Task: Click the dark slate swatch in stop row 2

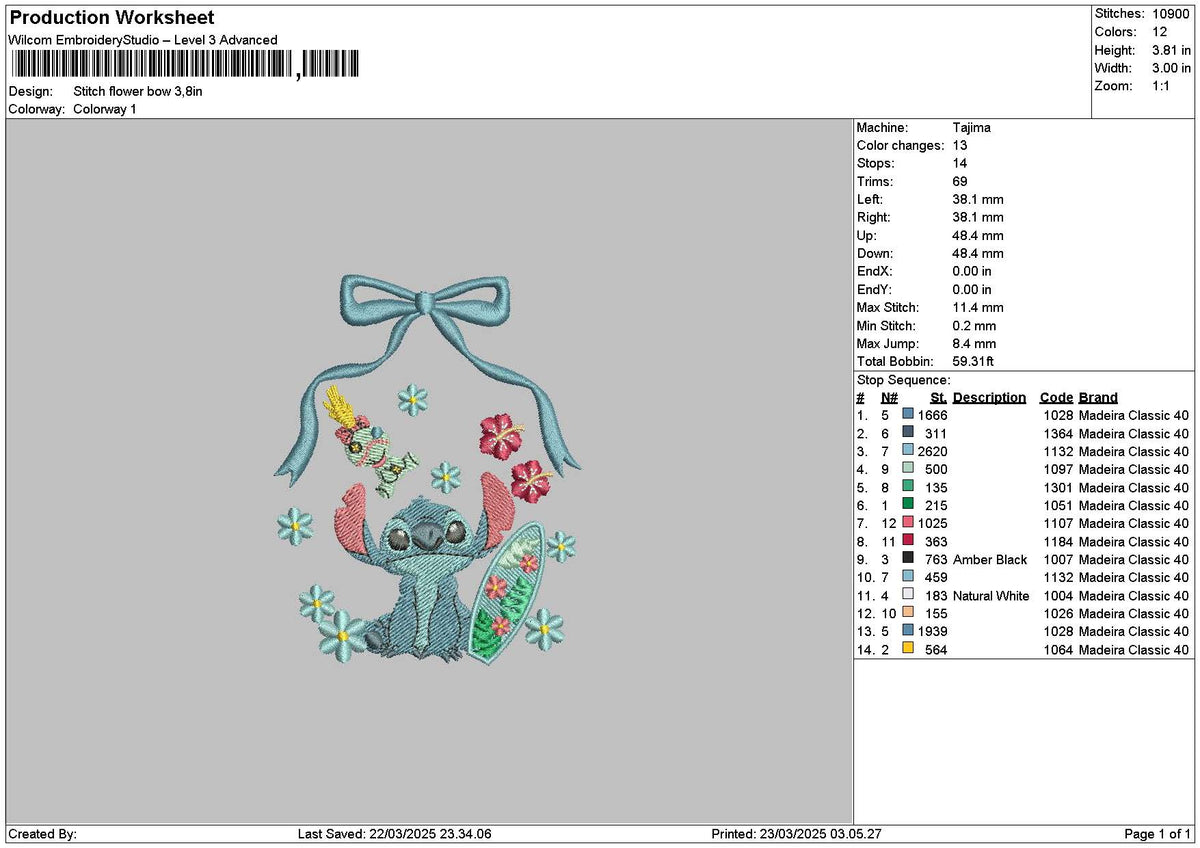Action: (908, 432)
